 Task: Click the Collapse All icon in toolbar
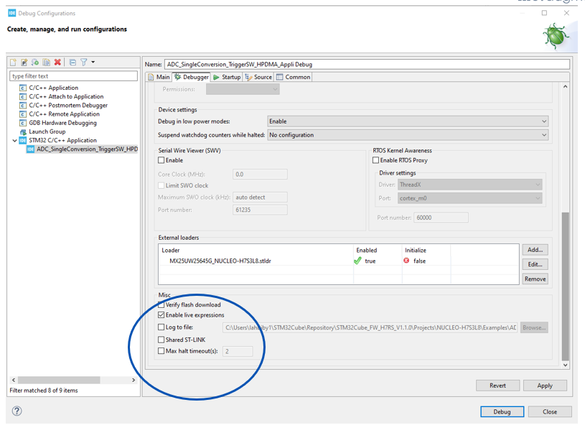pyautogui.click(x=73, y=62)
